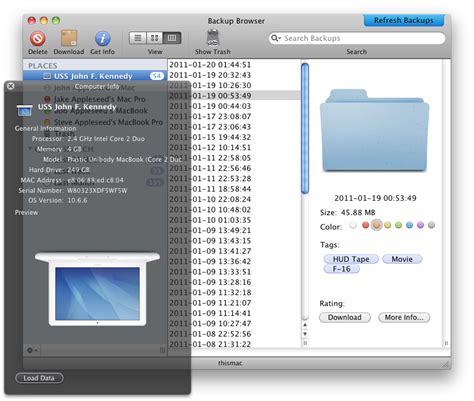Click the MacBook preview image

[x=97, y=289]
